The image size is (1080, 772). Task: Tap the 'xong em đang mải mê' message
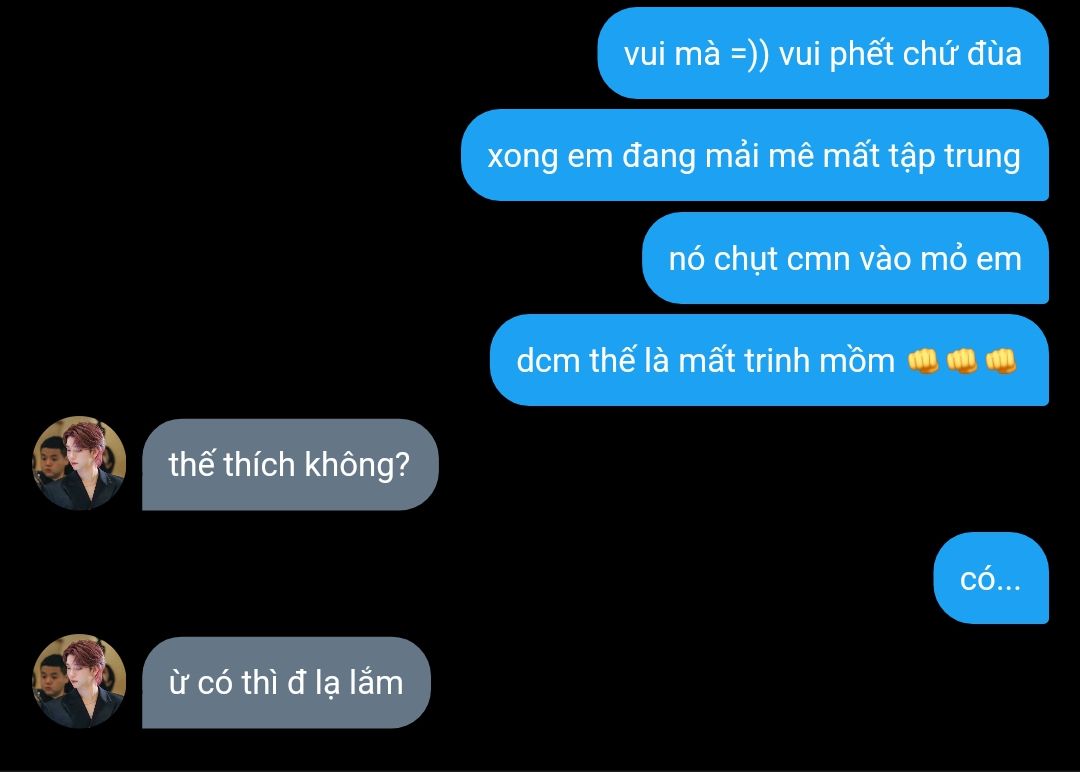[x=755, y=155]
